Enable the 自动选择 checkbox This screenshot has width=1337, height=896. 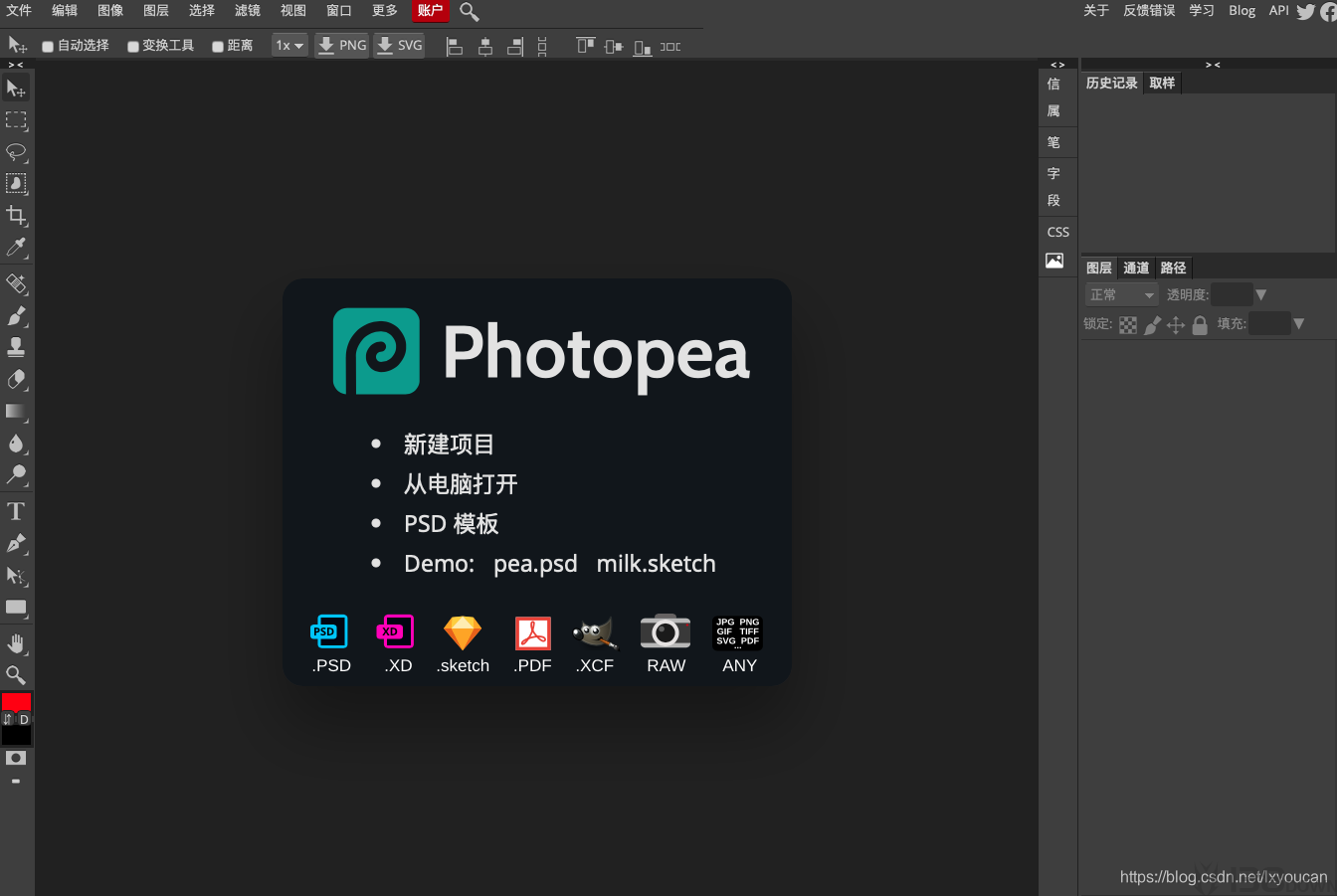(48, 47)
